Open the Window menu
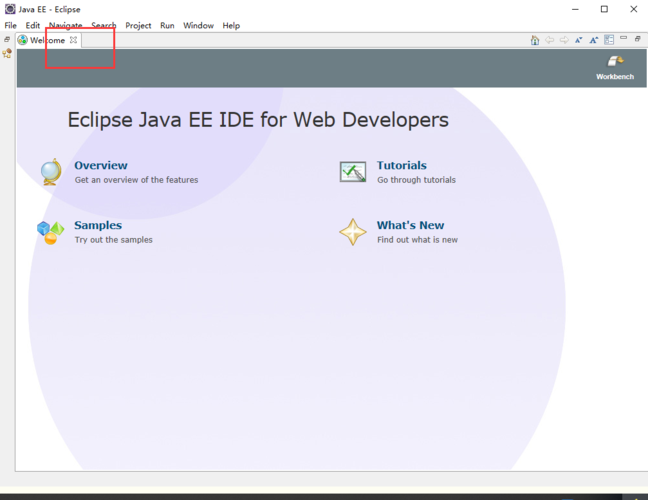The height and width of the screenshot is (500, 648). 198,26
